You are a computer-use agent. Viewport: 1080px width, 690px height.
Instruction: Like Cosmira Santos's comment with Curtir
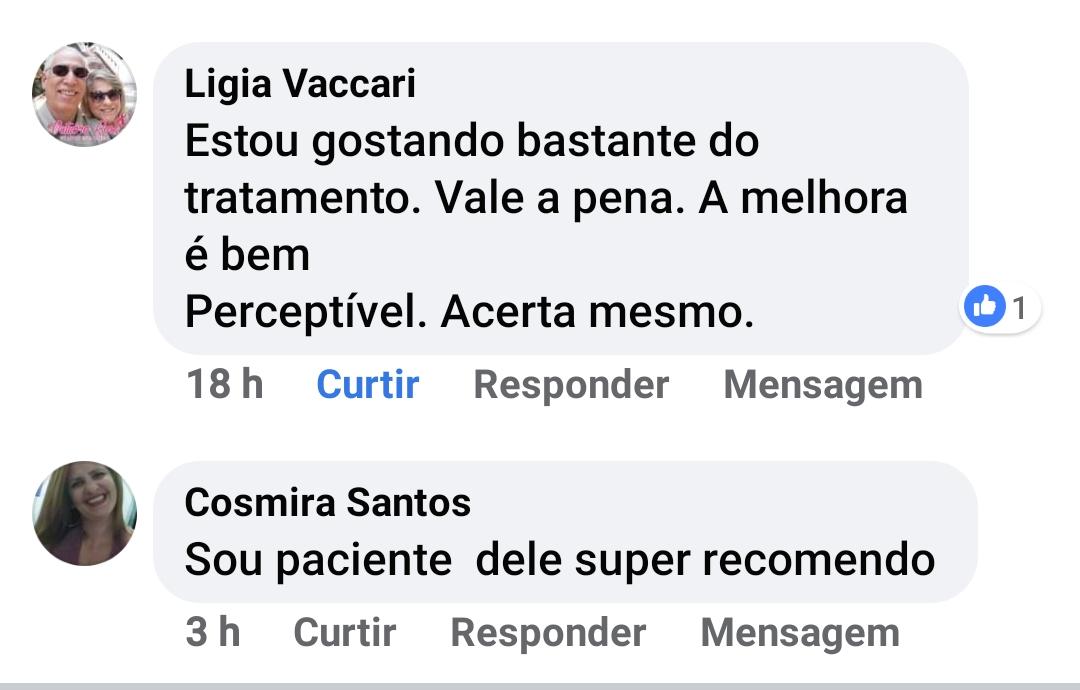click(344, 631)
